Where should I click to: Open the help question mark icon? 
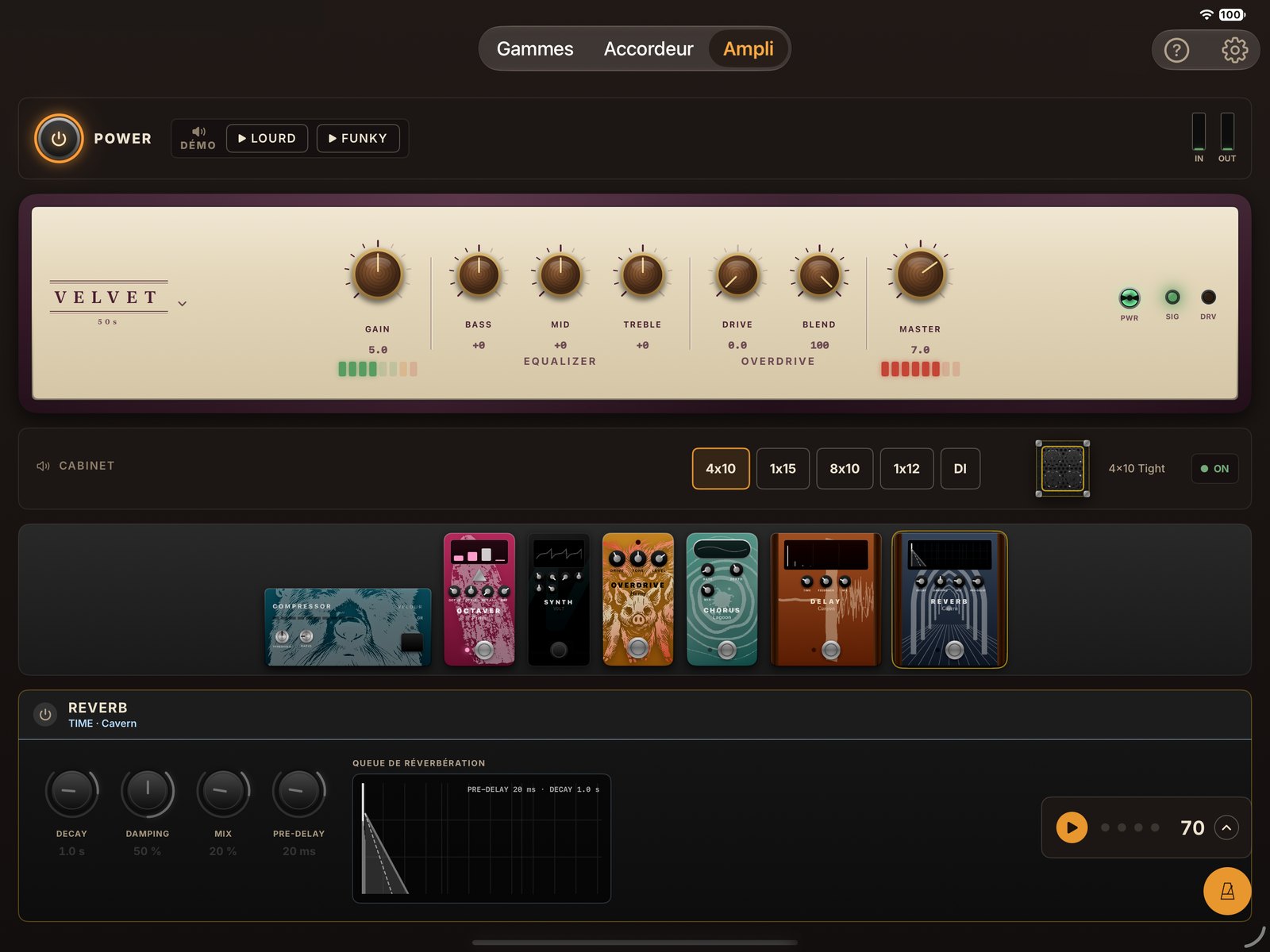(1176, 51)
